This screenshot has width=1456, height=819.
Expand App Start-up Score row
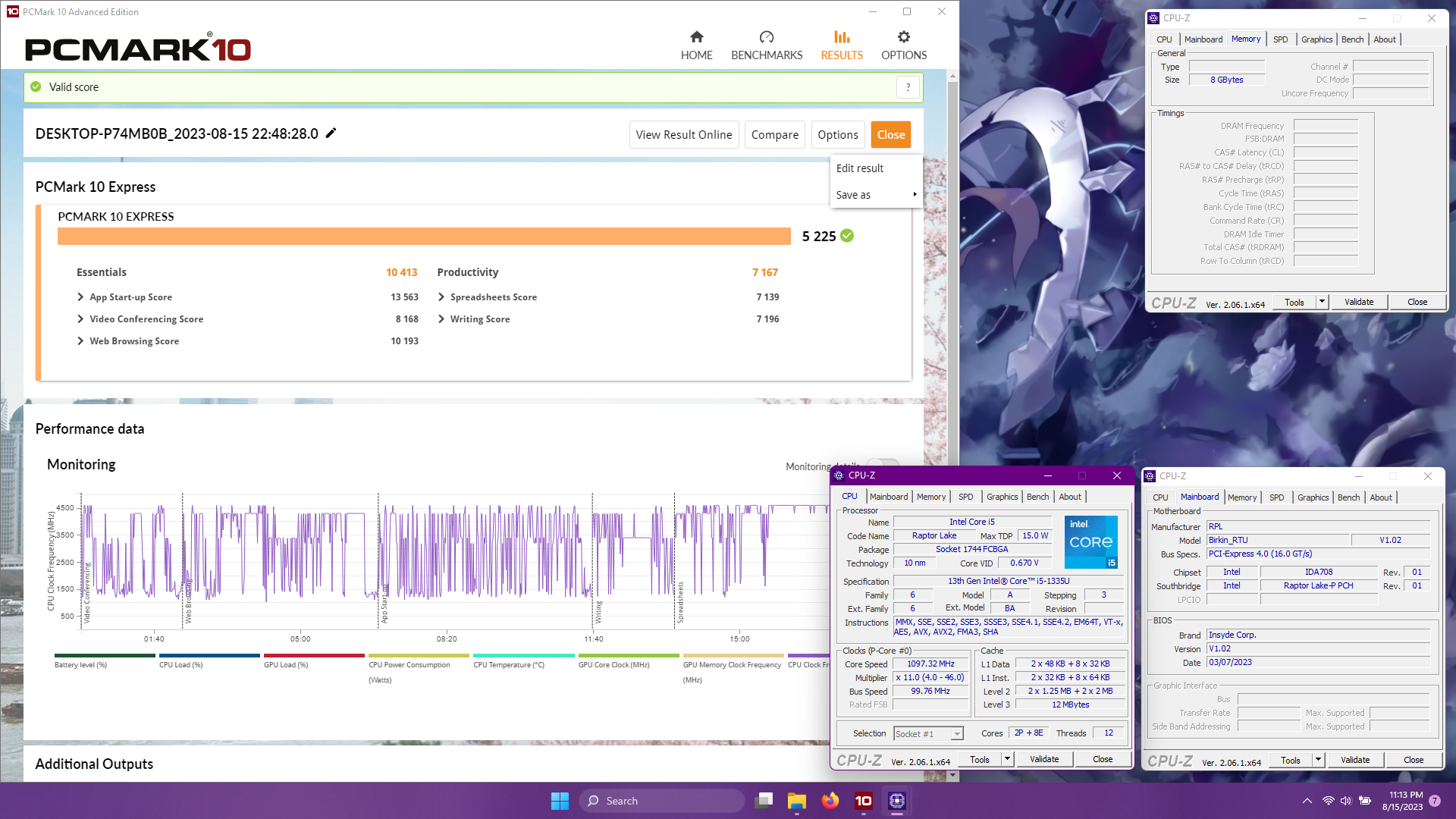click(x=80, y=297)
